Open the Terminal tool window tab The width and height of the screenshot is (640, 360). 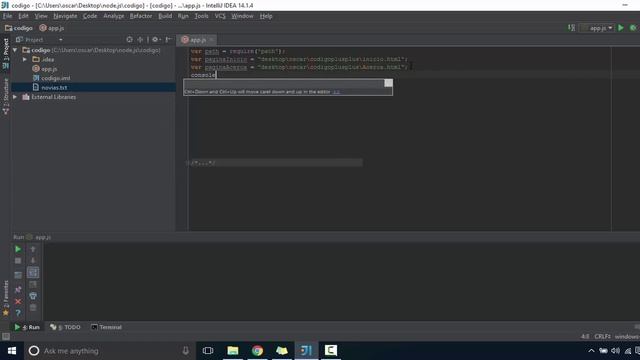click(x=106, y=327)
